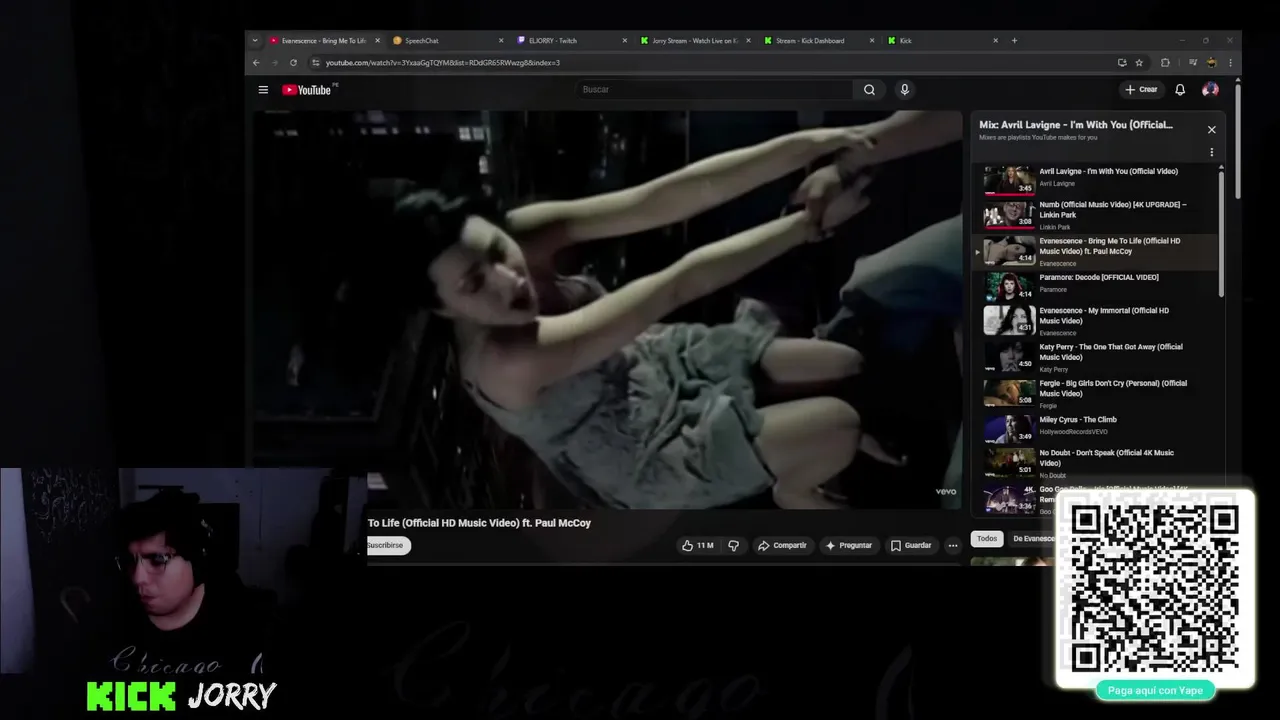Click the vevo watermark on the video
Image resolution: width=1280 pixels, height=720 pixels.
pyautogui.click(x=946, y=491)
